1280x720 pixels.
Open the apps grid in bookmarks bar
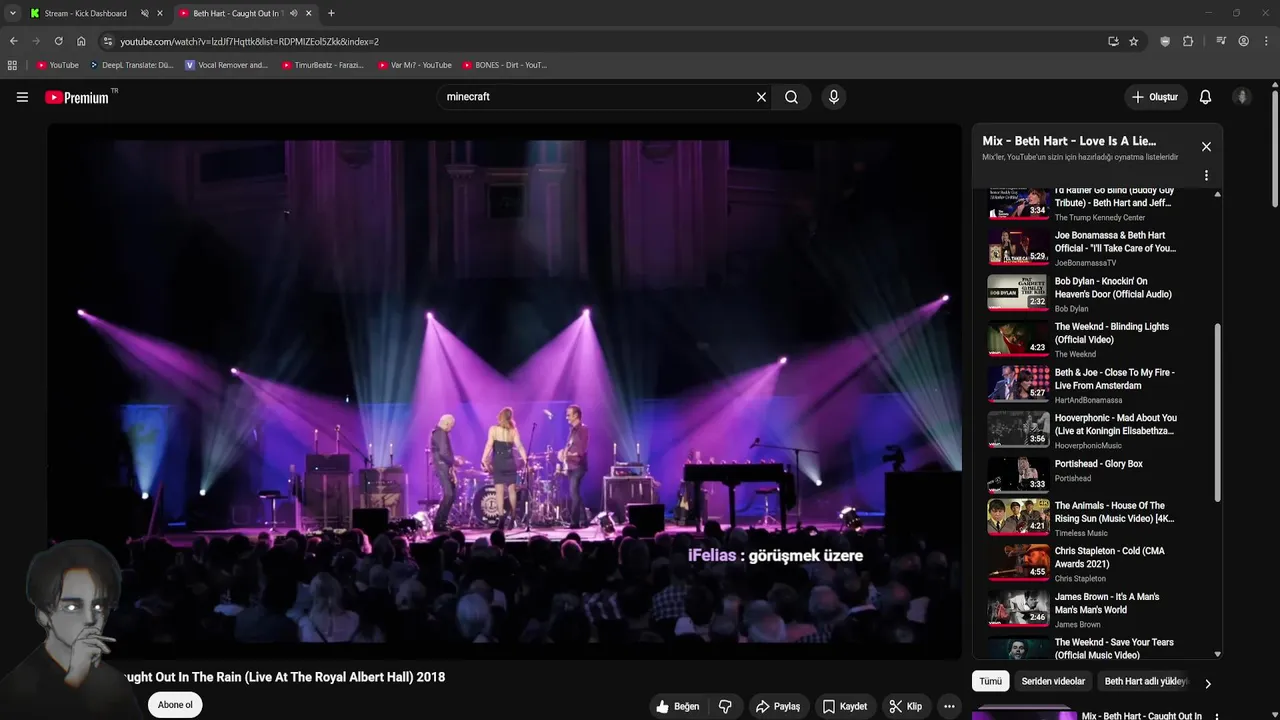[x=12, y=65]
